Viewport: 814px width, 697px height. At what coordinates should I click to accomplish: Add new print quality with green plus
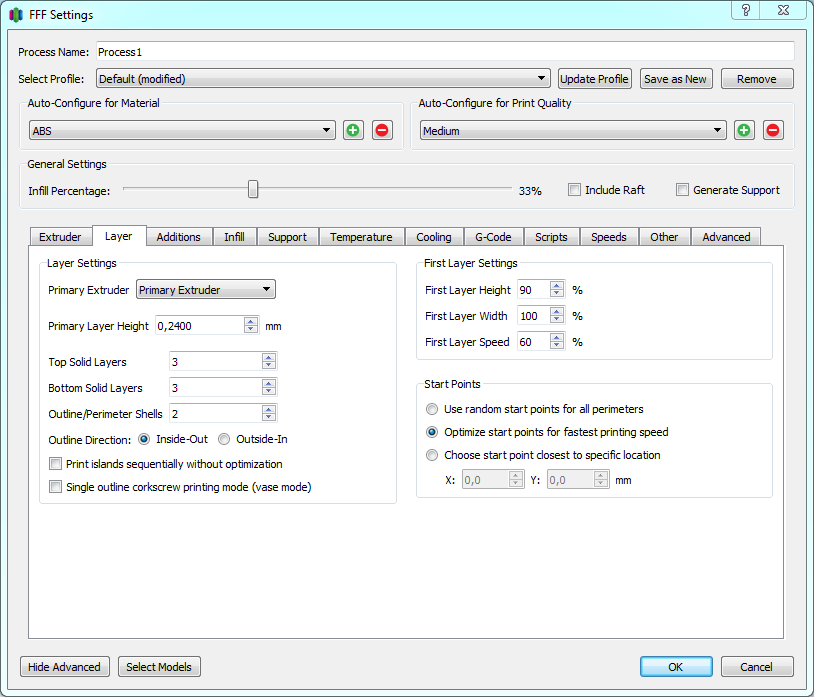coord(744,130)
